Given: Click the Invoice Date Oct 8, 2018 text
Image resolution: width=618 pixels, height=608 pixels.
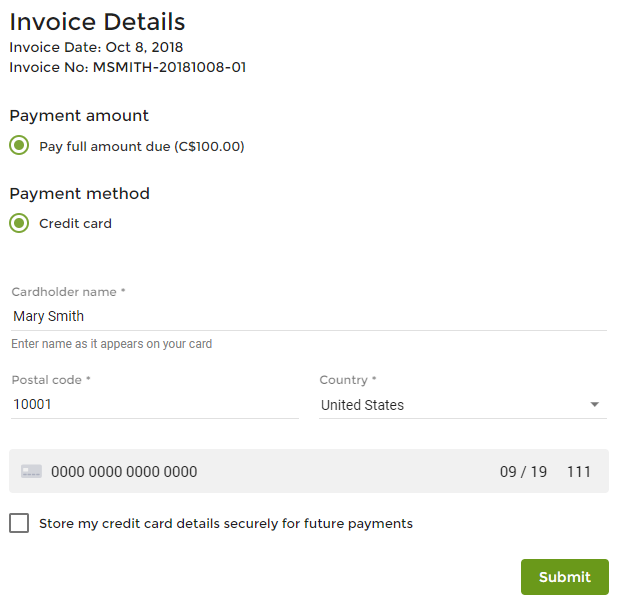Looking at the screenshot, I should pyautogui.click(x=96, y=47).
